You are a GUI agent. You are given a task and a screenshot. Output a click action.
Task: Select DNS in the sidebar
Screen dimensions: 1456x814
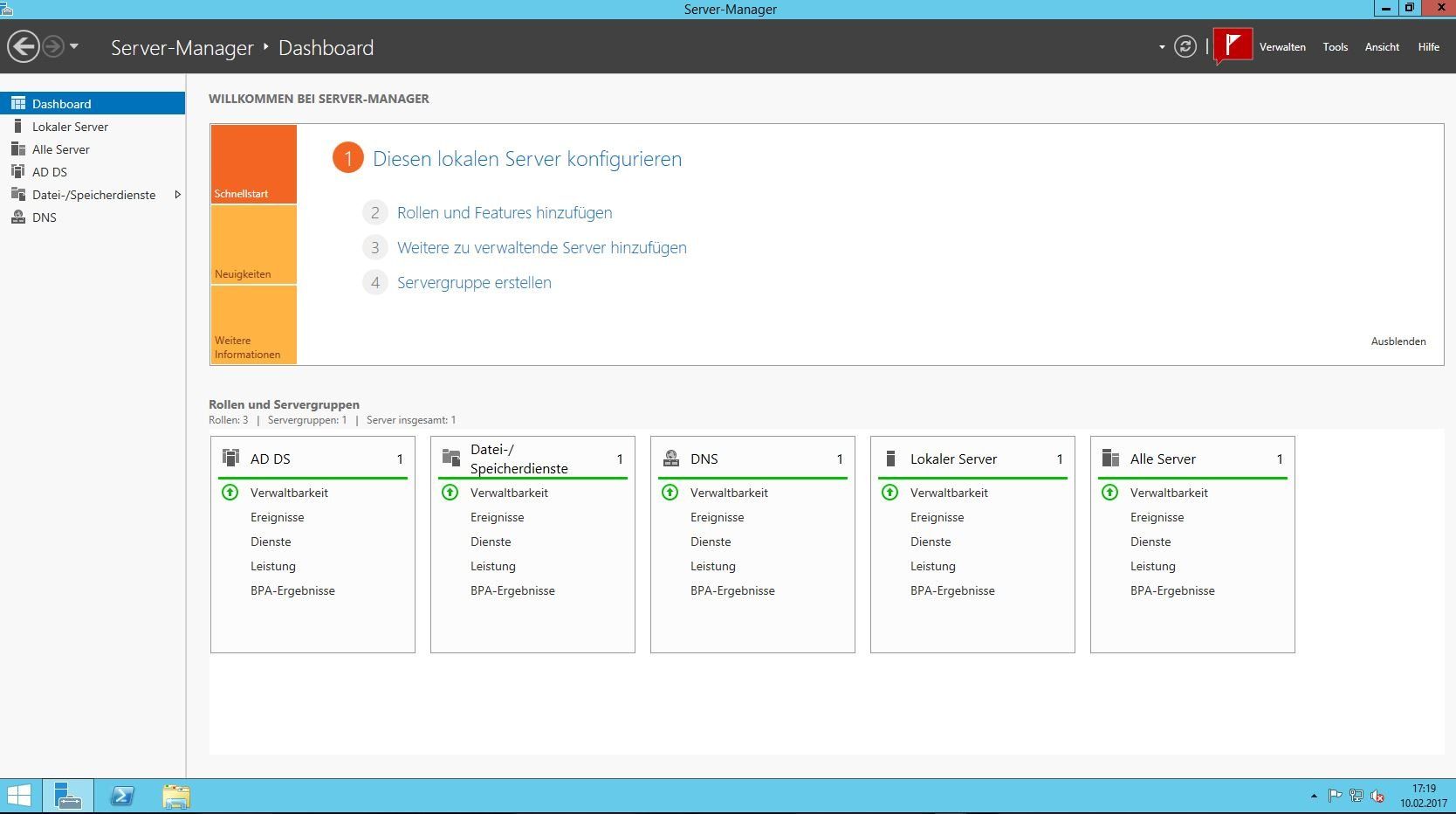93,217
